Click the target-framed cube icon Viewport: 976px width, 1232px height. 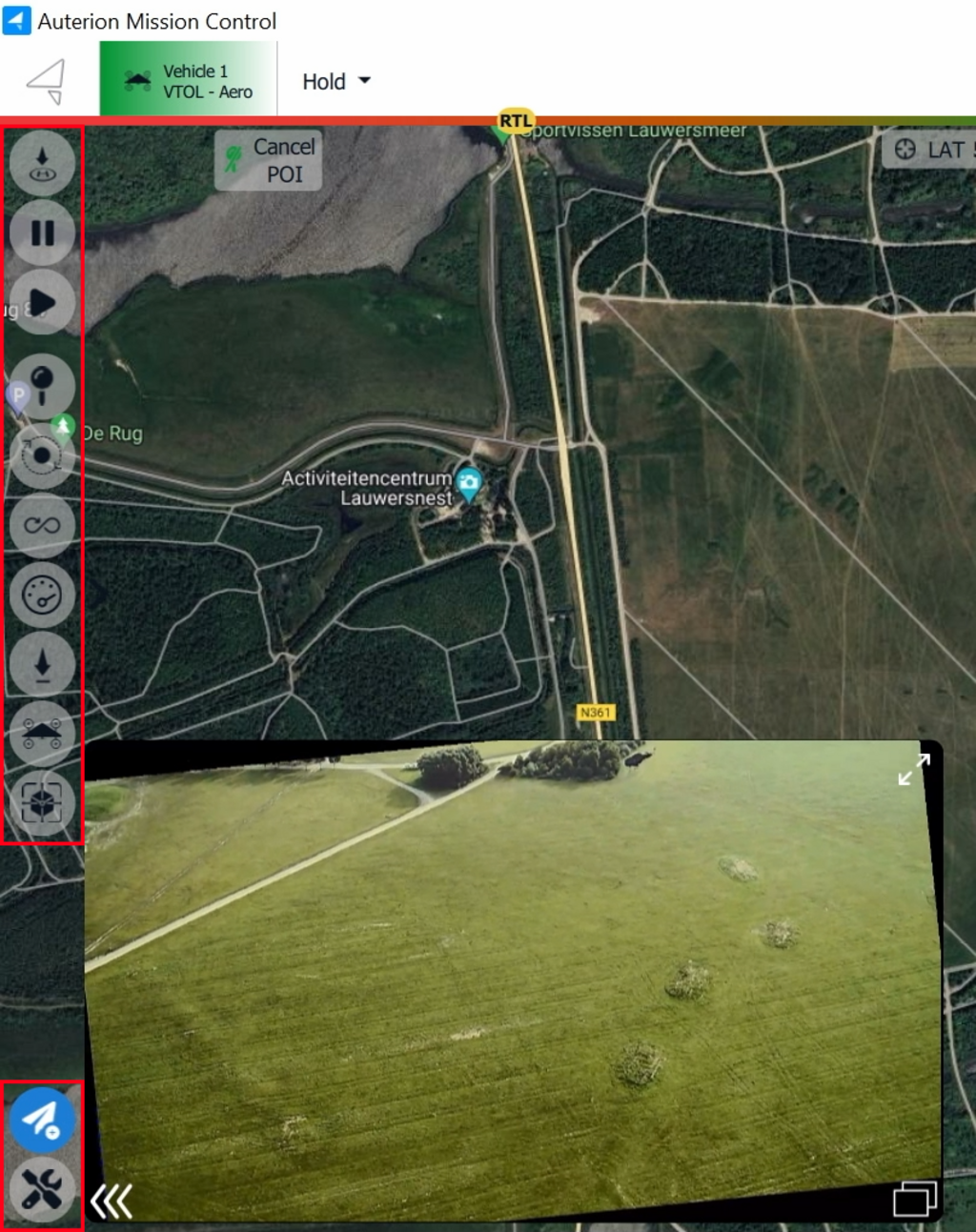(x=42, y=802)
